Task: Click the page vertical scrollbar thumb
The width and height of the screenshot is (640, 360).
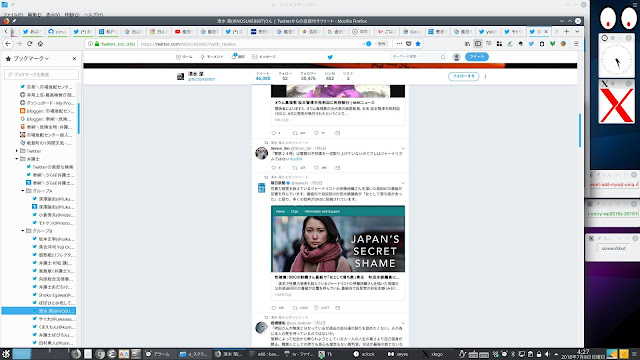Action: click(580, 130)
